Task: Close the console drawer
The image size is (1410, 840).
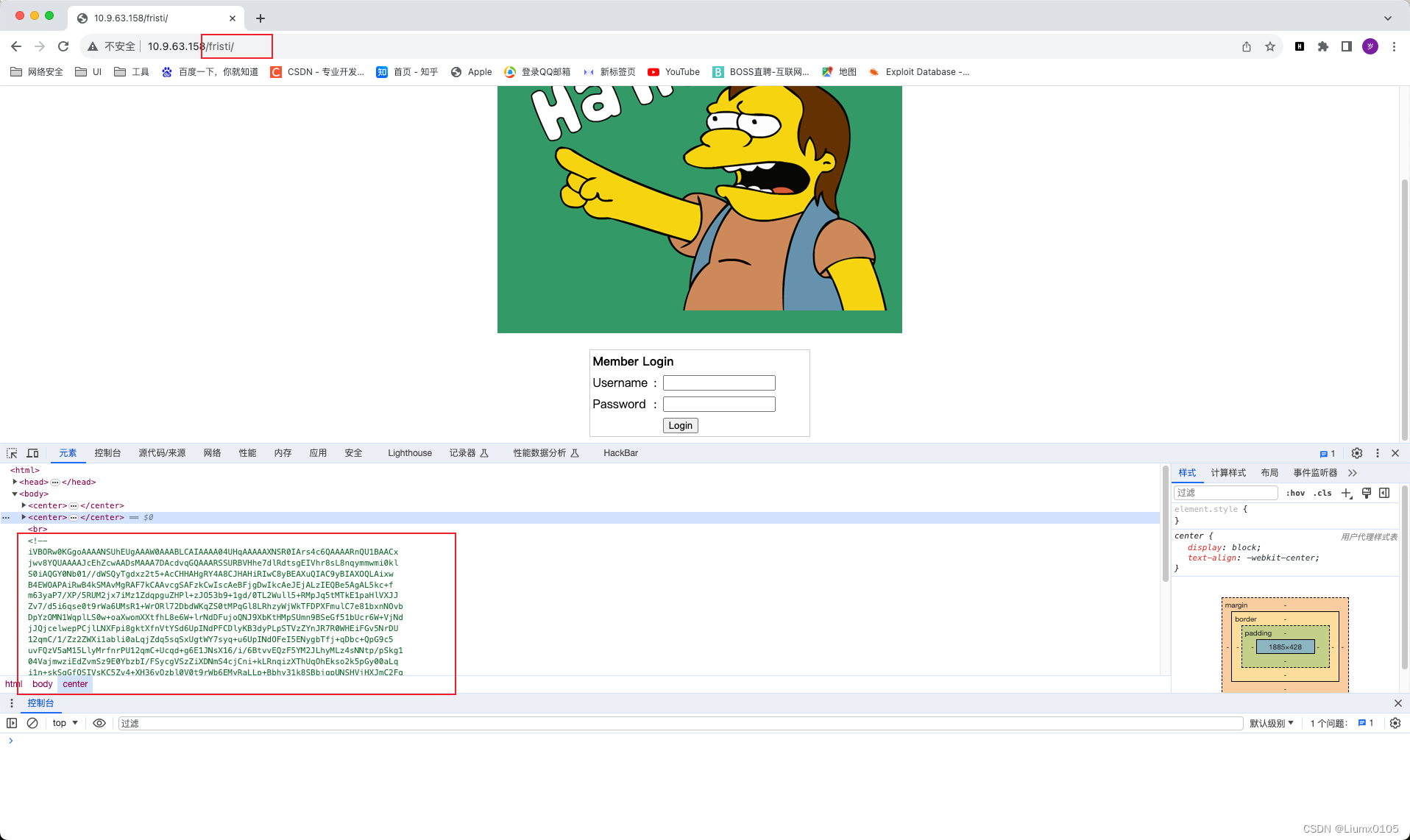Action: point(1398,703)
